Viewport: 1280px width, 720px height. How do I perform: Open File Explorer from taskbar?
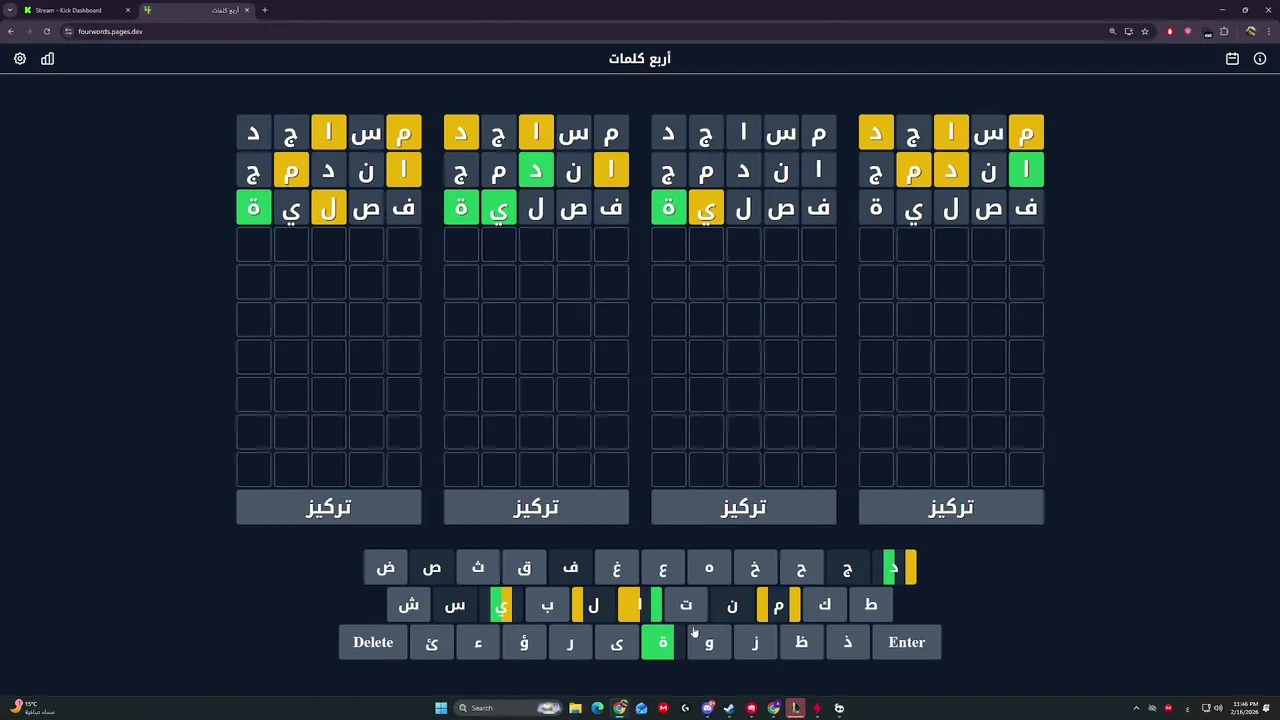(575, 708)
